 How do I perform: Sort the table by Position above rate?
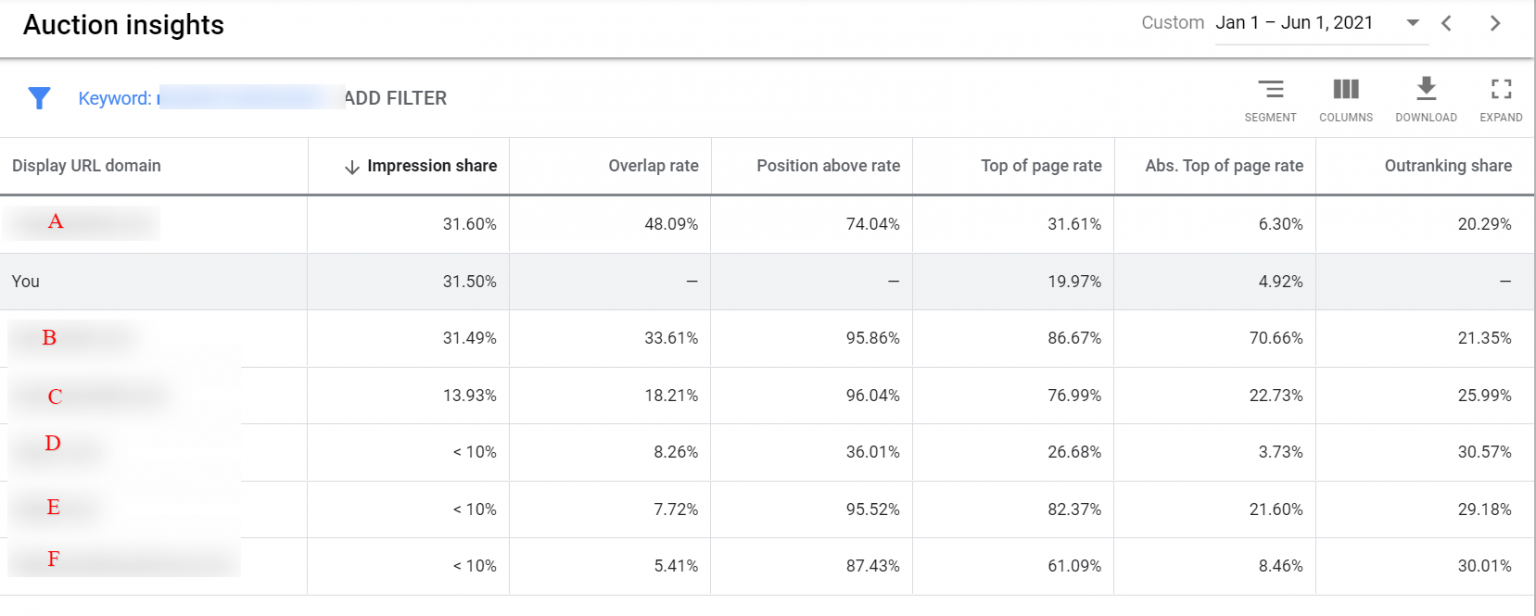[x=830, y=166]
